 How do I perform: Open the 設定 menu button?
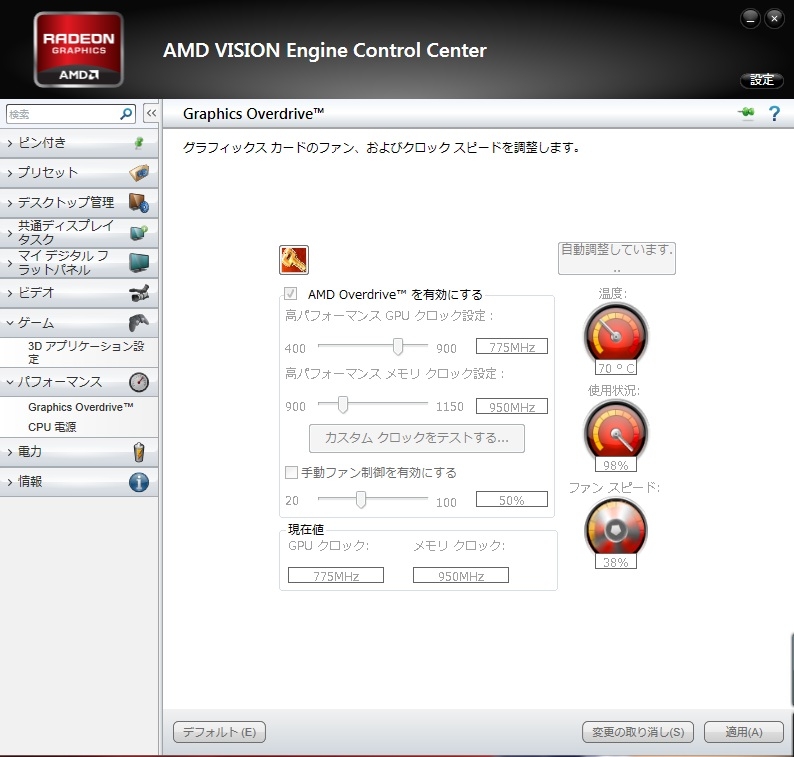pos(762,80)
